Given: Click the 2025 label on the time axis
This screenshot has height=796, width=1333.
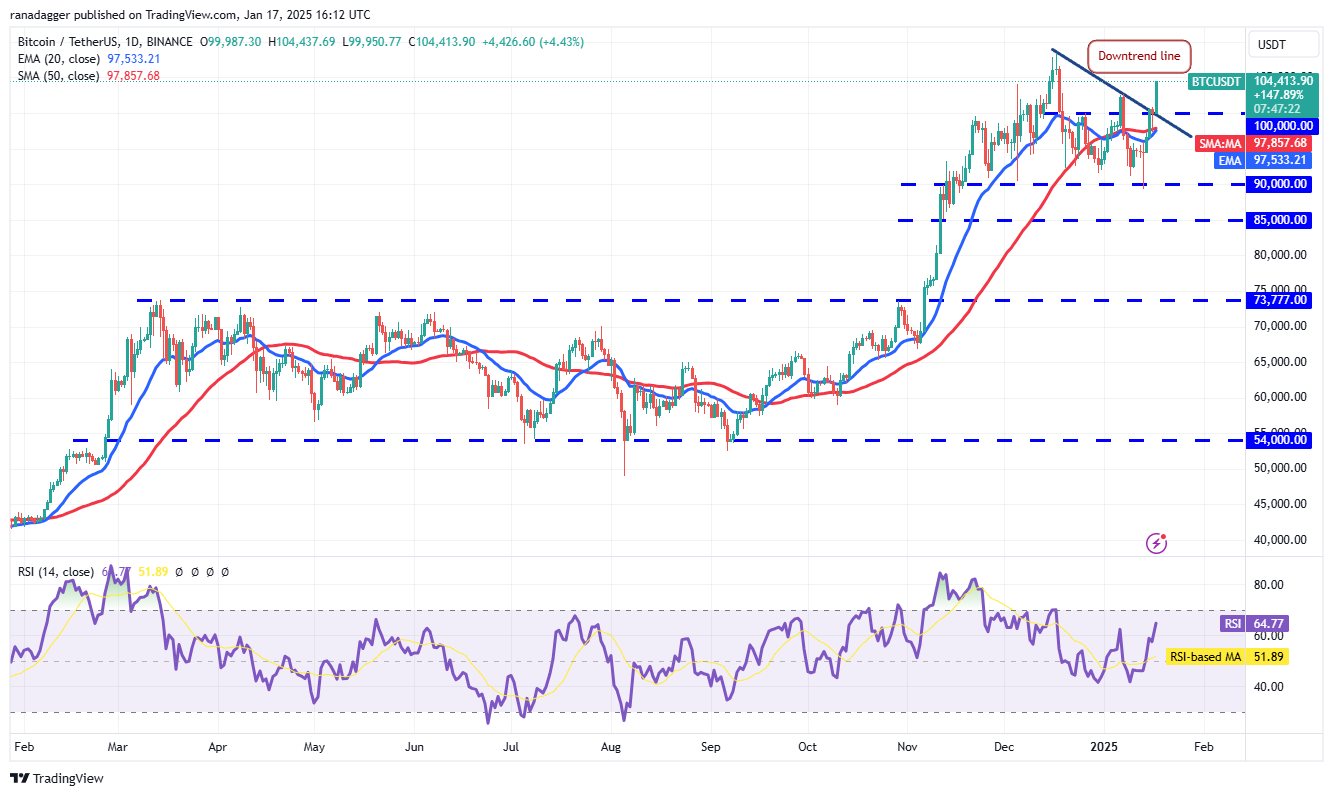Looking at the screenshot, I should point(1104,747).
